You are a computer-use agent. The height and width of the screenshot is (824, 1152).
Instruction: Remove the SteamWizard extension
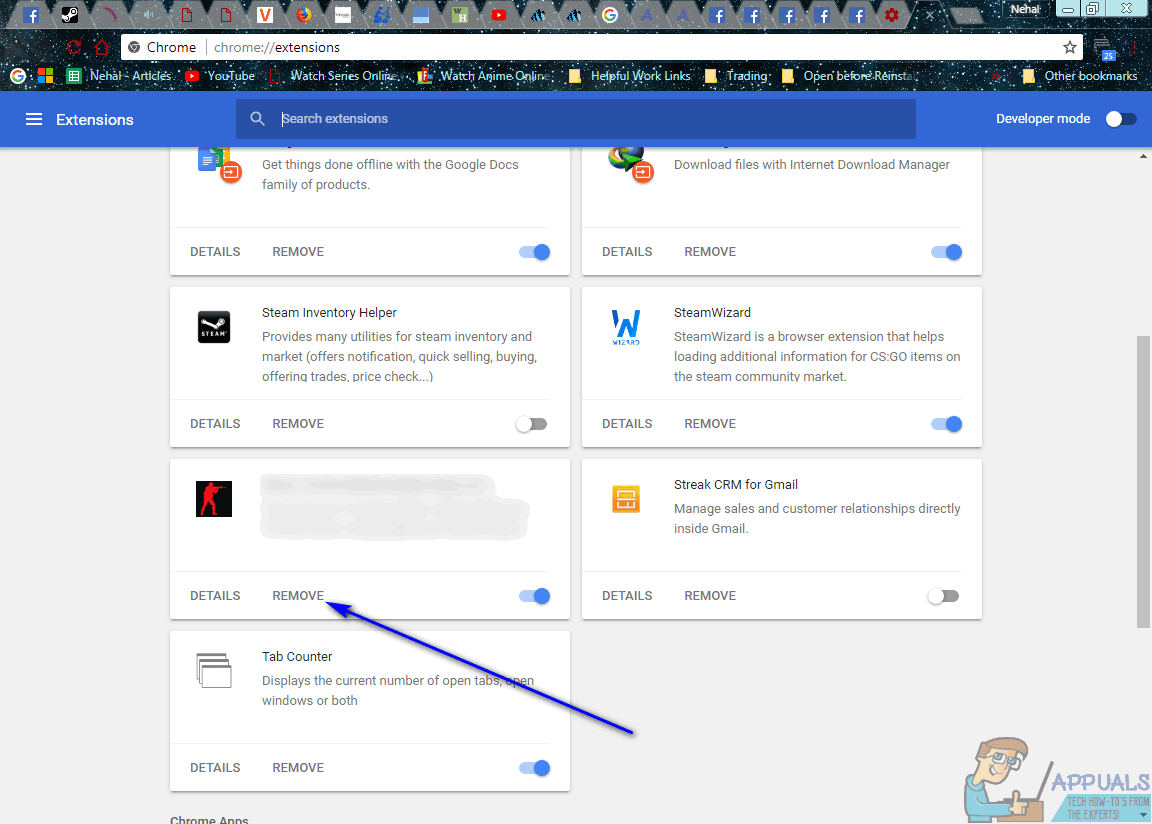point(710,424)
